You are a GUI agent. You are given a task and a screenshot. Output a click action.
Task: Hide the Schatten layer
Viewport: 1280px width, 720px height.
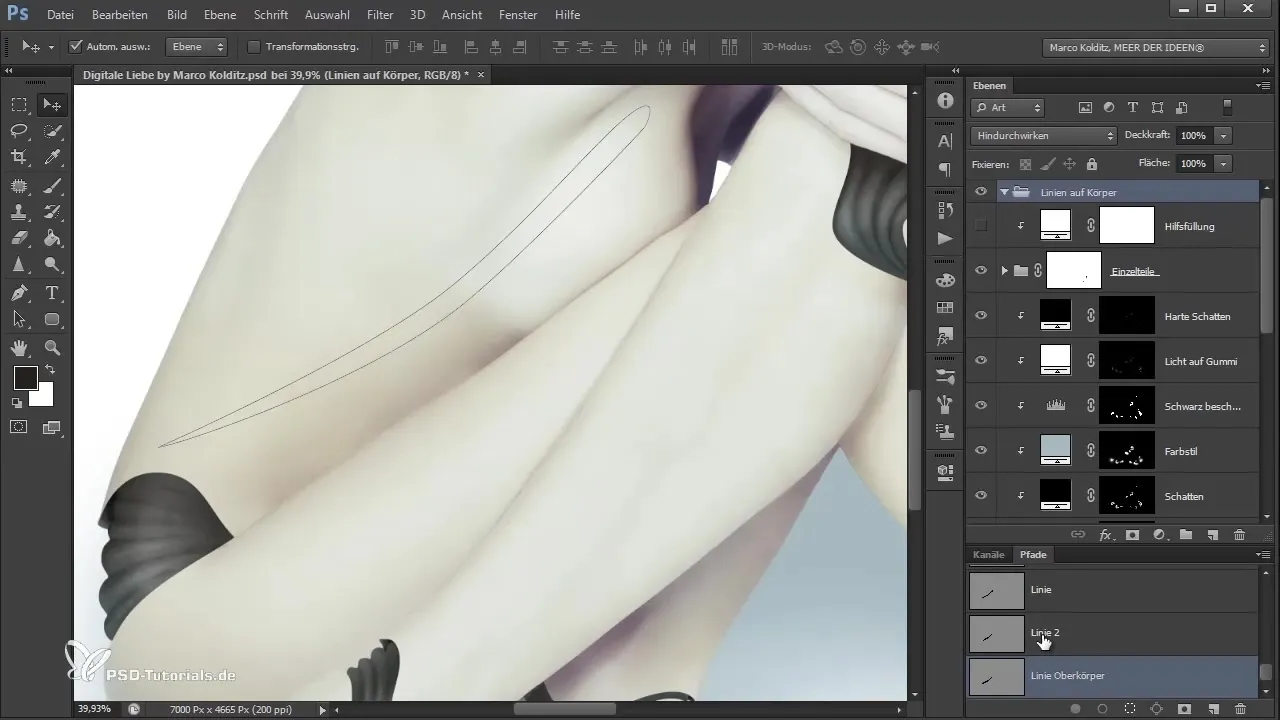[x=981, y=495]
